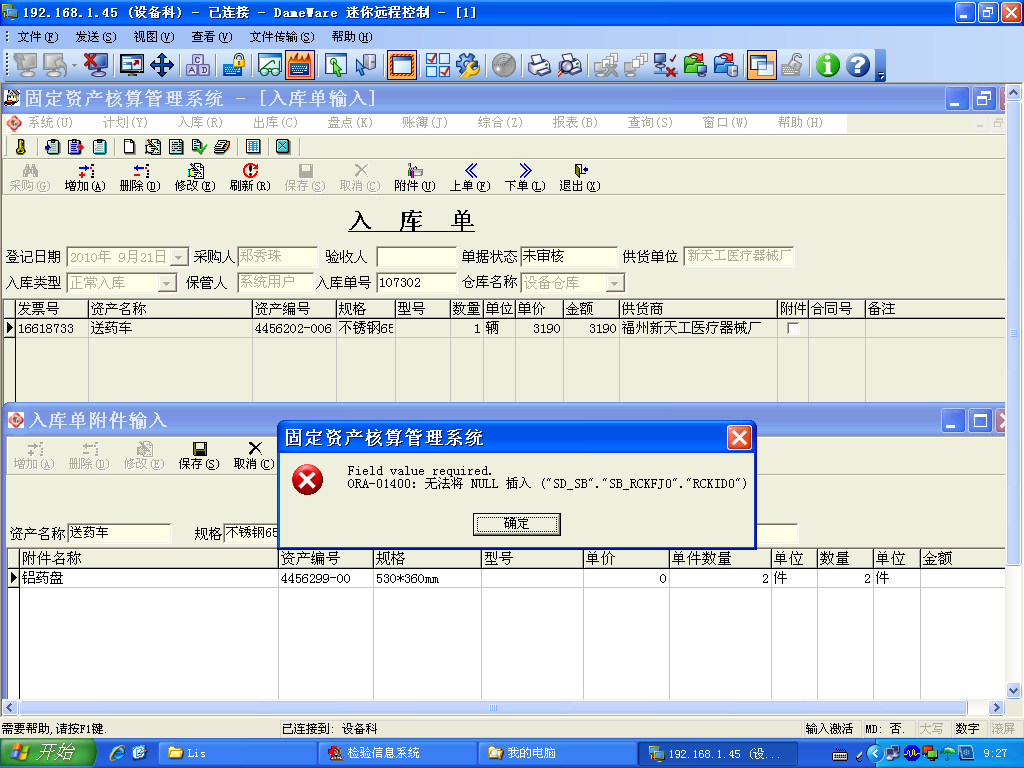Click the Internet Explorer quick launch icon
Image resolution: width=1024 pixels, height=768 pixels.
[117, 753]
